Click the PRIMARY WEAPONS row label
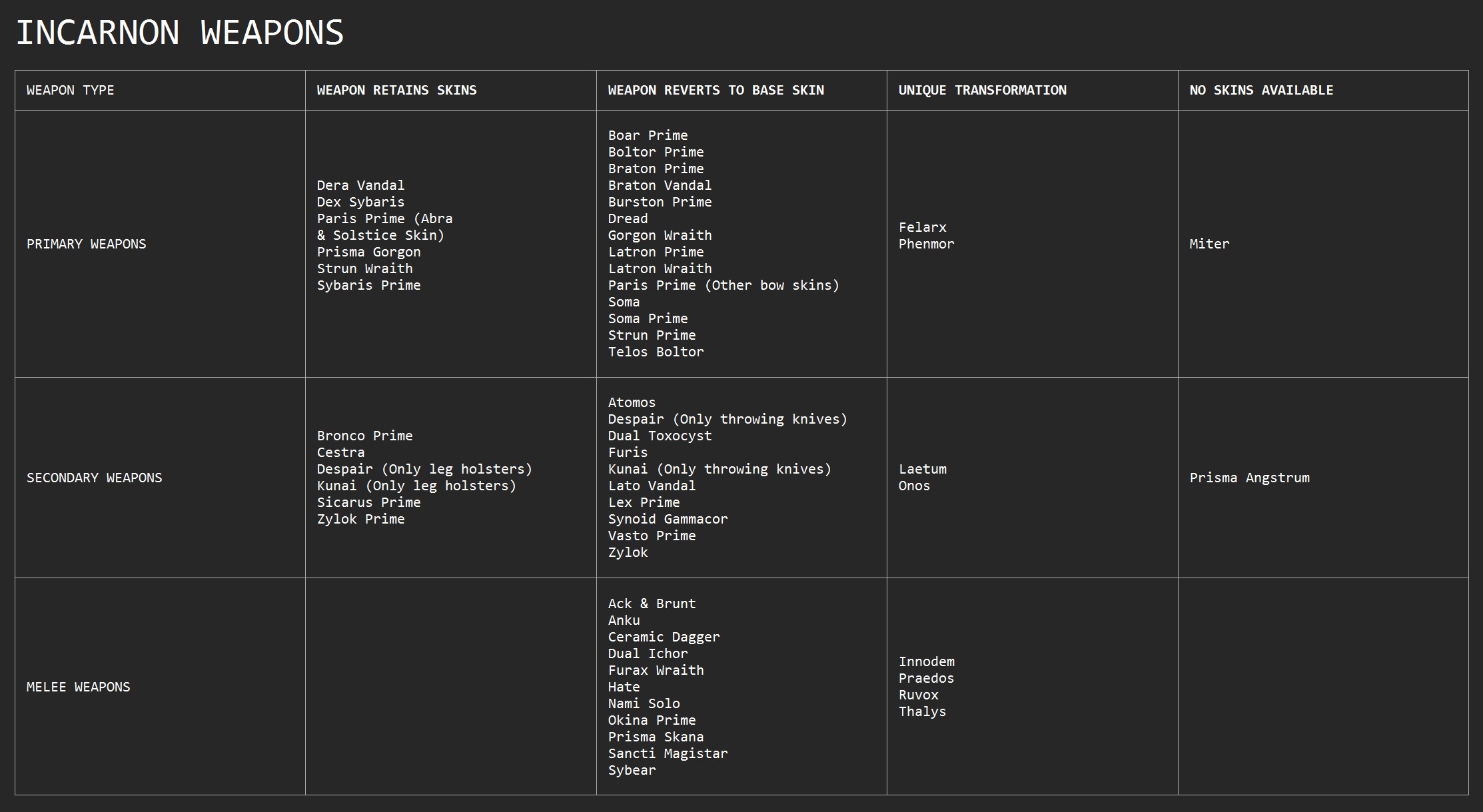The width and height of the screenshot is (1483, 812). (86, 244)
